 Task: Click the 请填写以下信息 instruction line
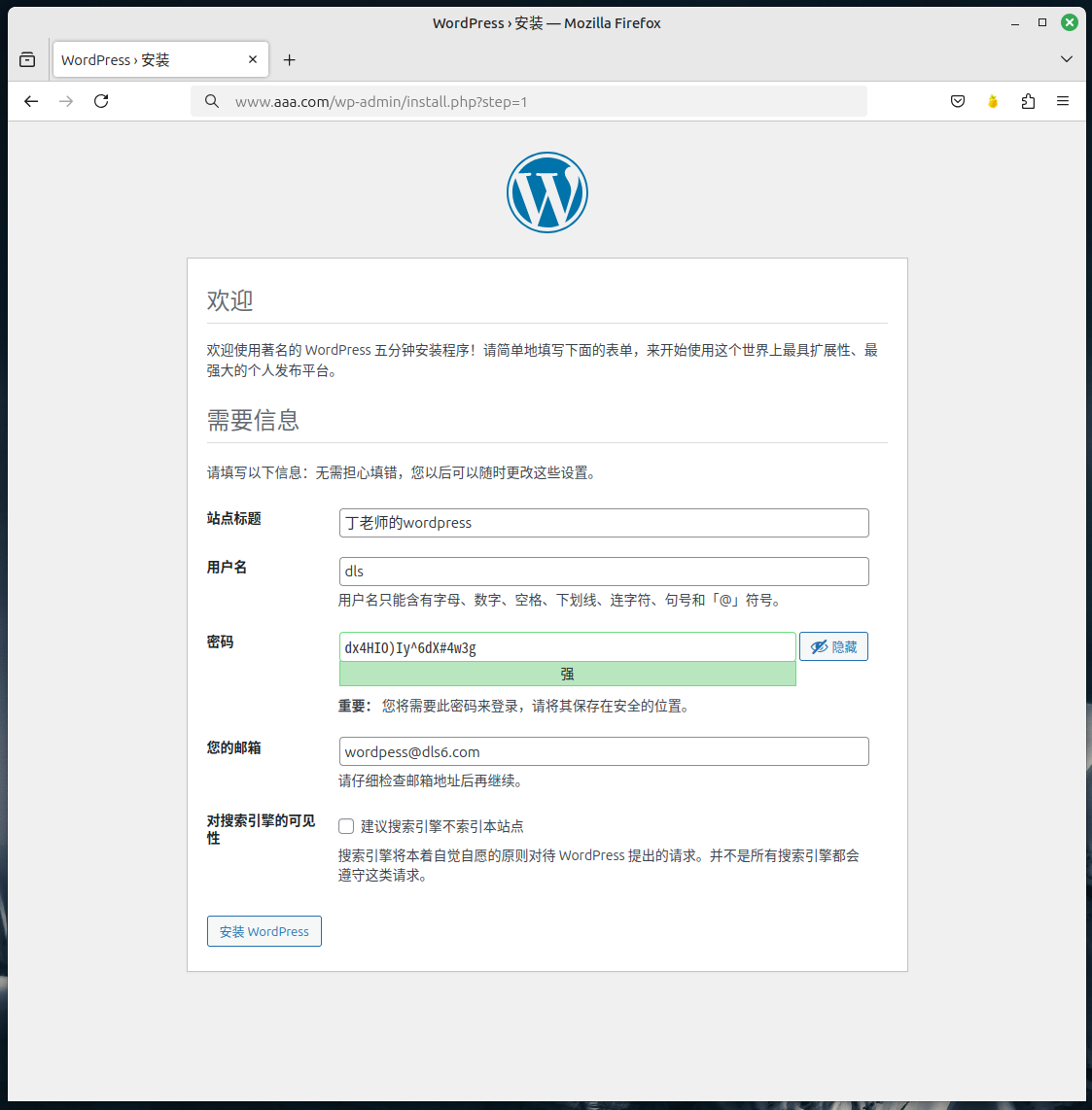[403, 473]
